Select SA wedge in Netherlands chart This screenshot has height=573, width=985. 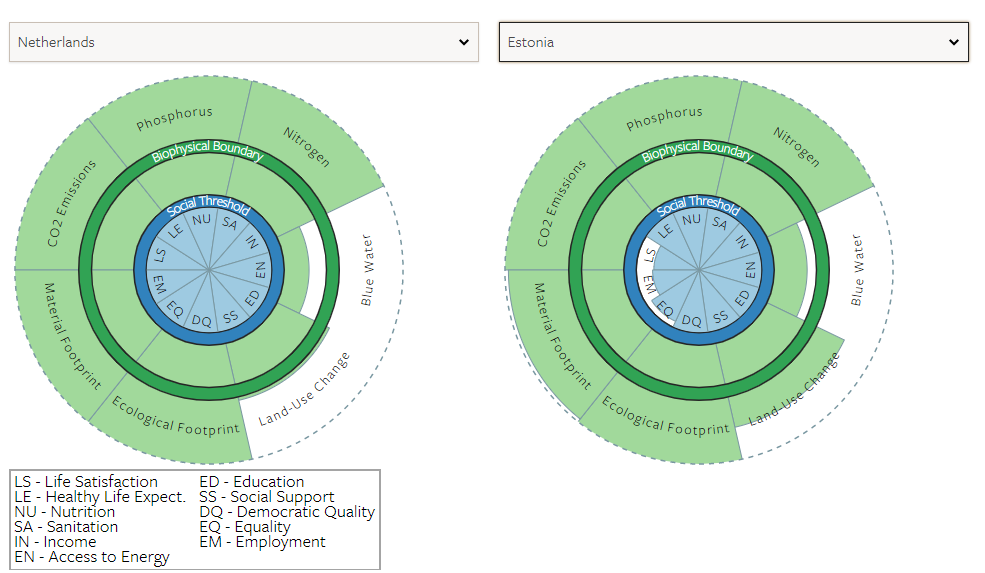[229, 223]
